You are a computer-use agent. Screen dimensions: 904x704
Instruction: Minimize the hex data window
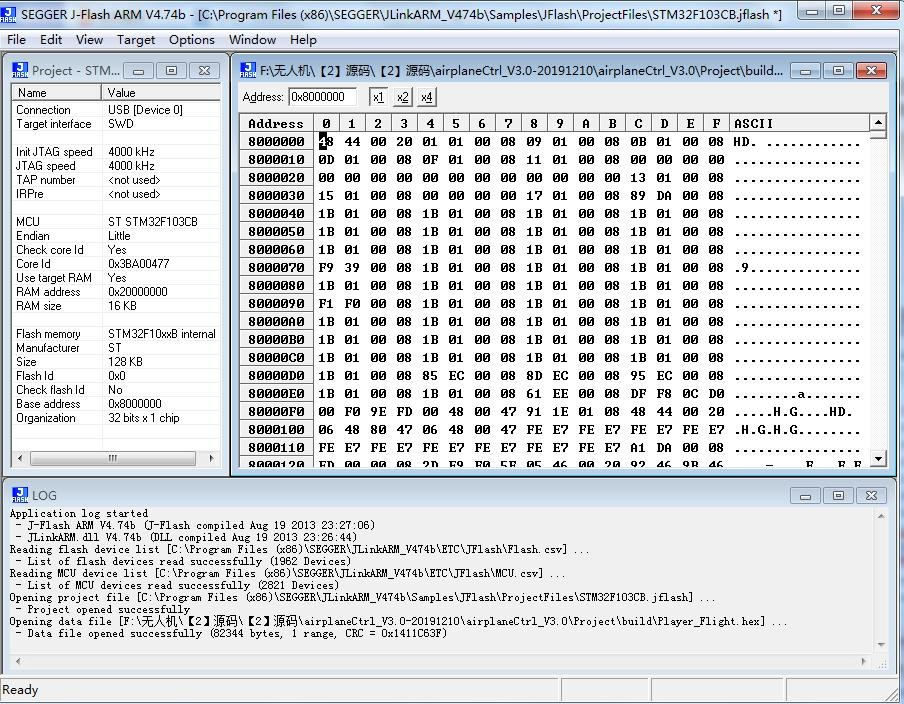(x=805, y=71)
